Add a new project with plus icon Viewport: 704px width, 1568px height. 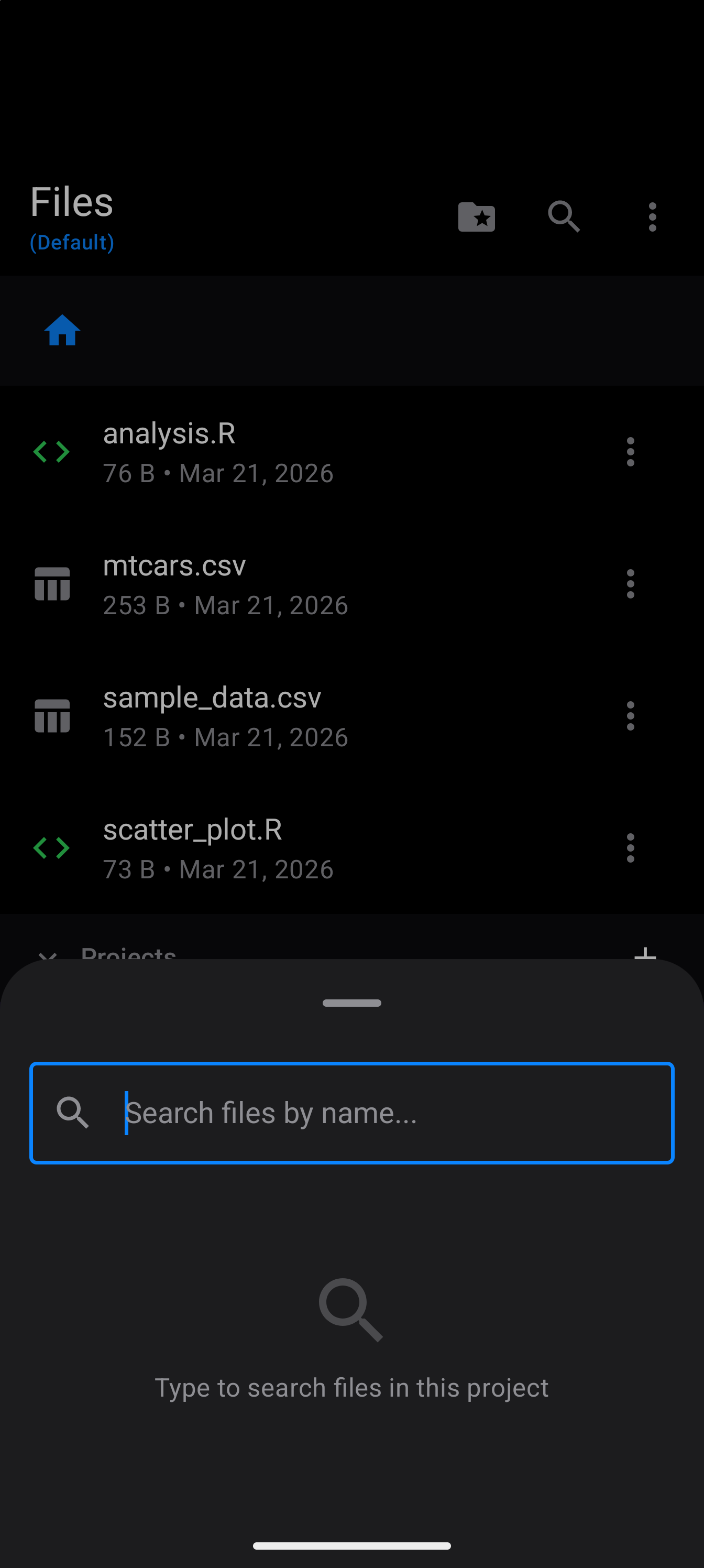tap(645, 953)
